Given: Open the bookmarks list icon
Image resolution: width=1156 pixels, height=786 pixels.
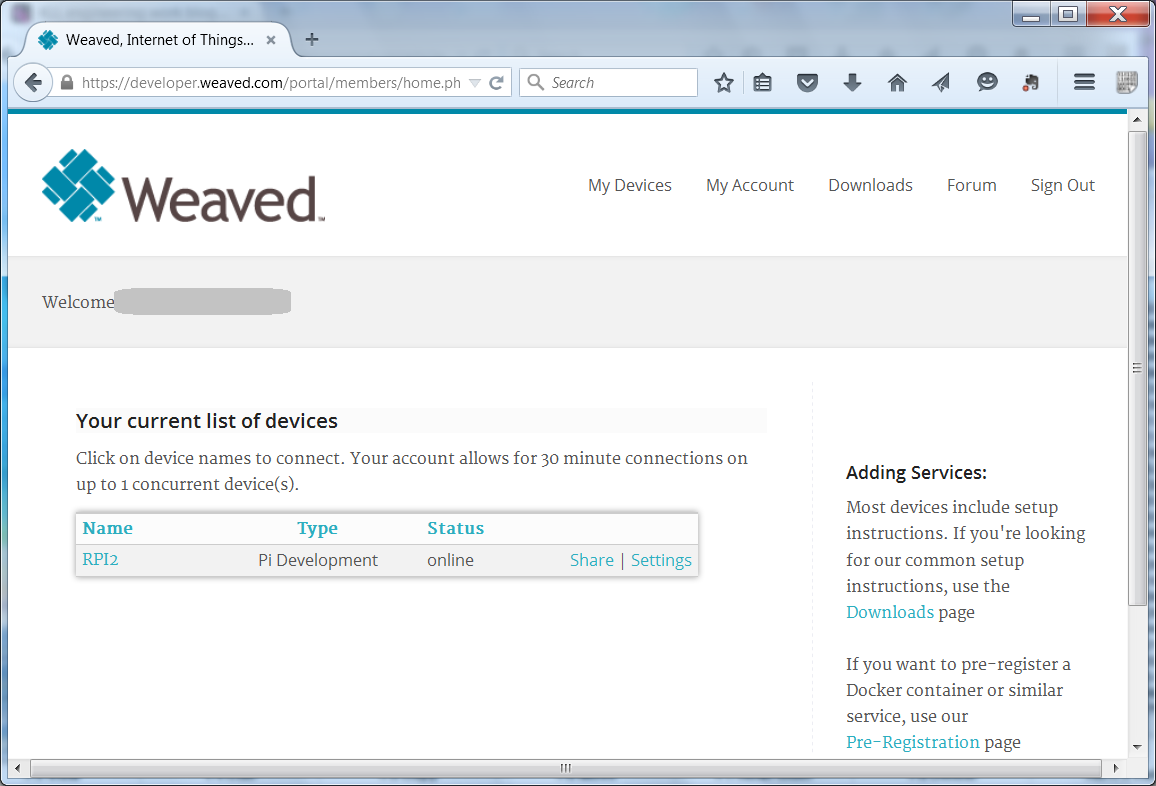Looking at the screenshot, I should [763, 83].
